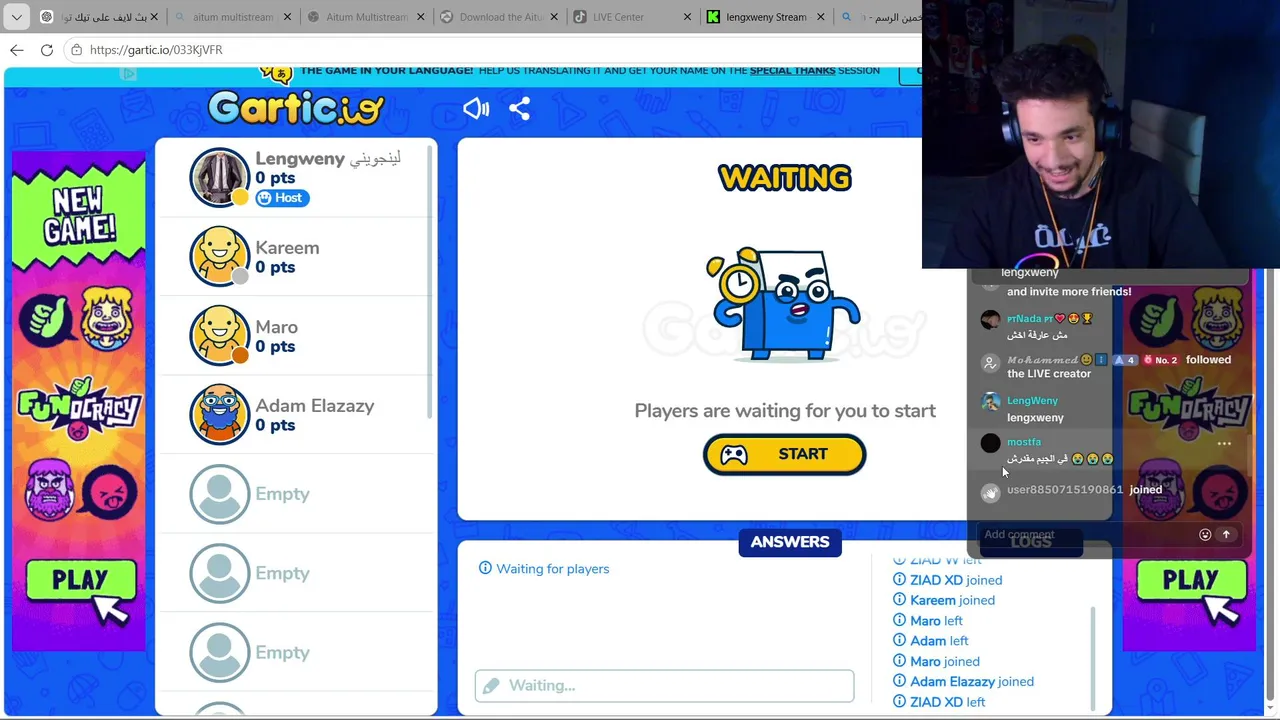Click the ad info icon on top banner
The image size is (1280, 720).
[128, 73]
